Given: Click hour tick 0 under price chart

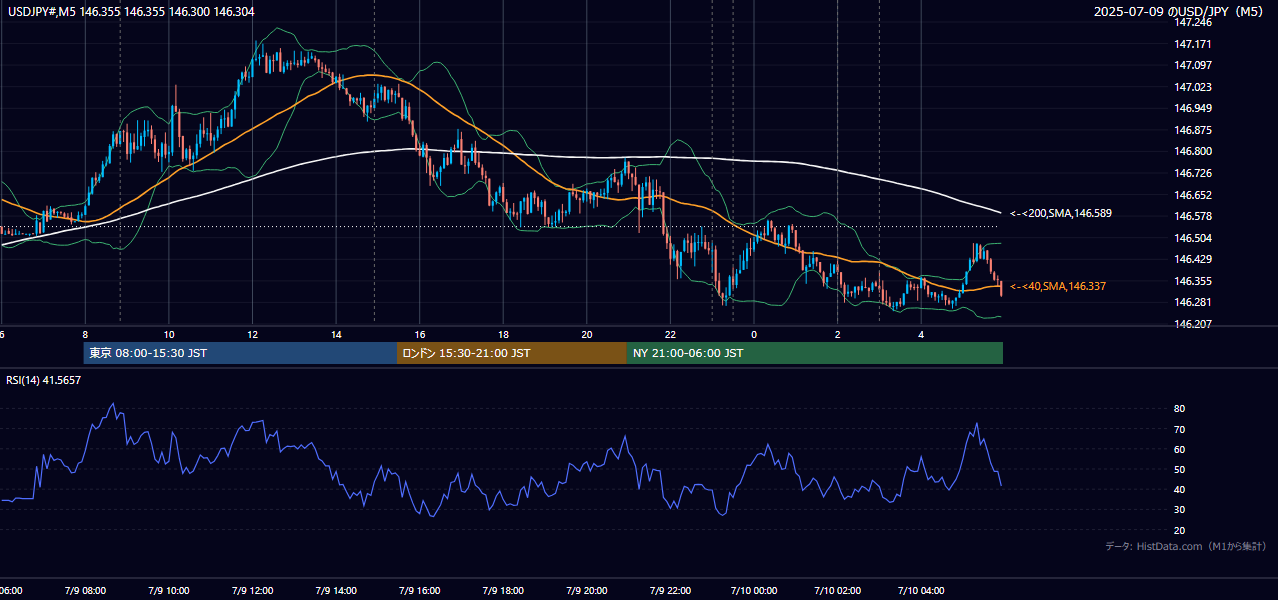Looking at the screenshot, I should point(754,334).
